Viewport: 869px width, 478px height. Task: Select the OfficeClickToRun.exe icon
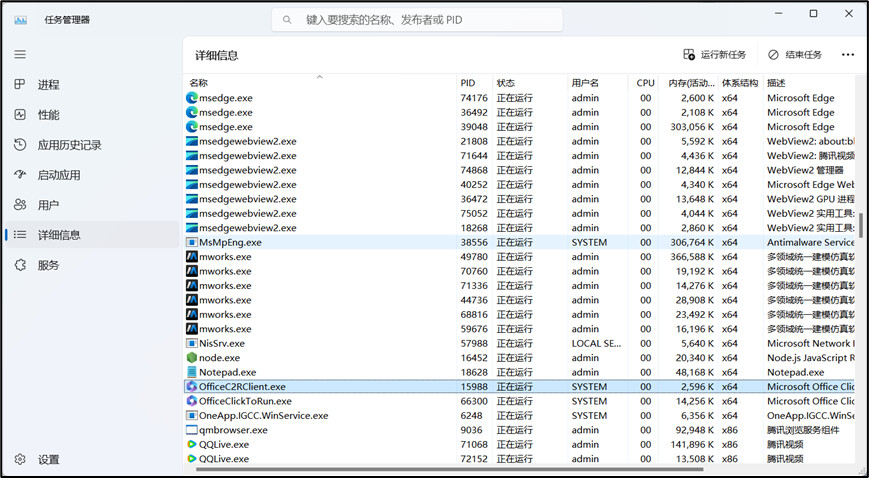(x=192, y=400)
